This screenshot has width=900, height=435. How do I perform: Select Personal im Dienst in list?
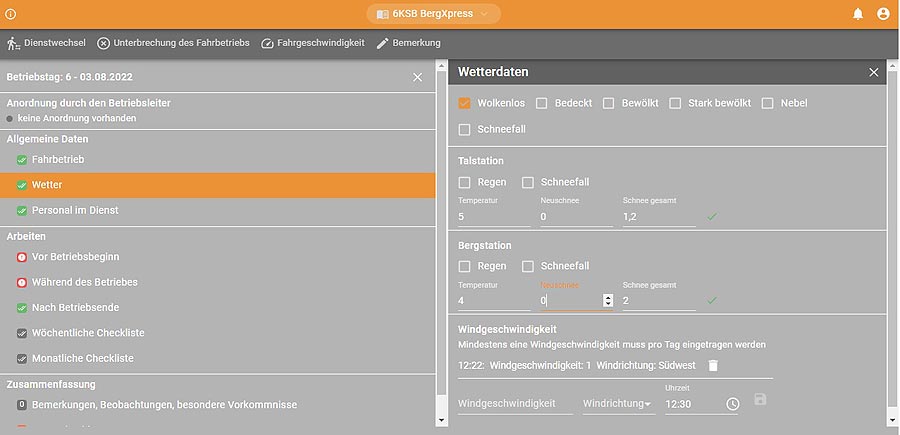coord(75,210)
